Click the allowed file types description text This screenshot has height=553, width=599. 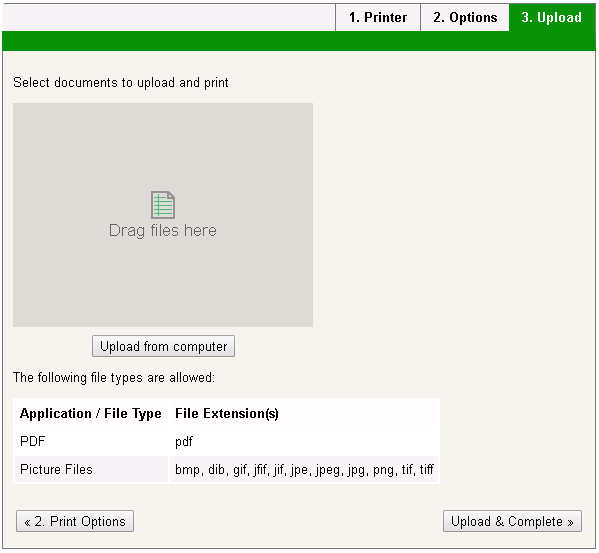[x=114, y=377]
